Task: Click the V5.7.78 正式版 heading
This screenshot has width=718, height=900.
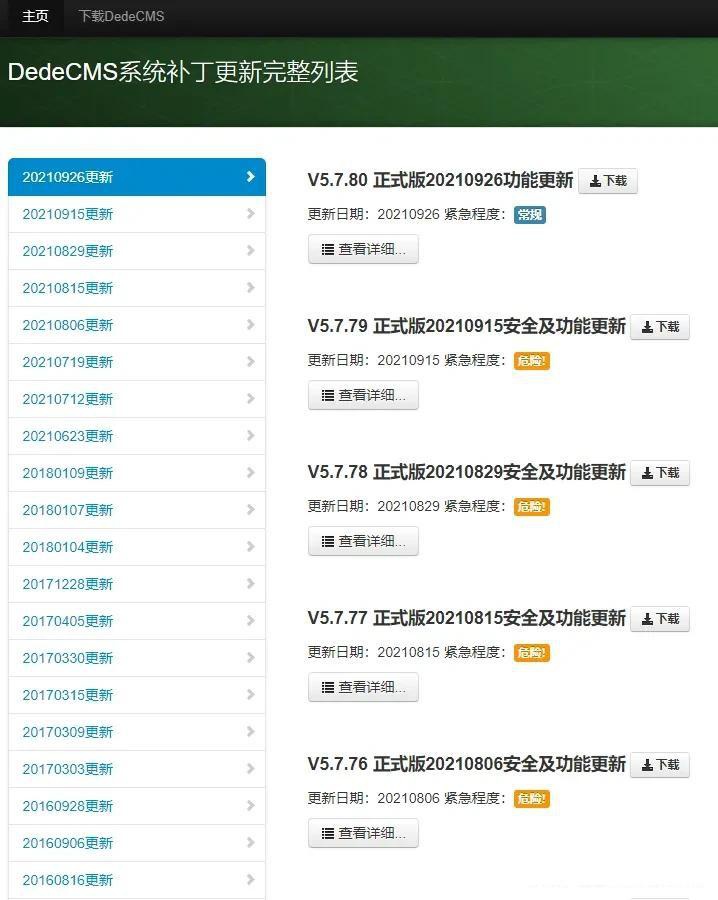Action: [467, 472]
